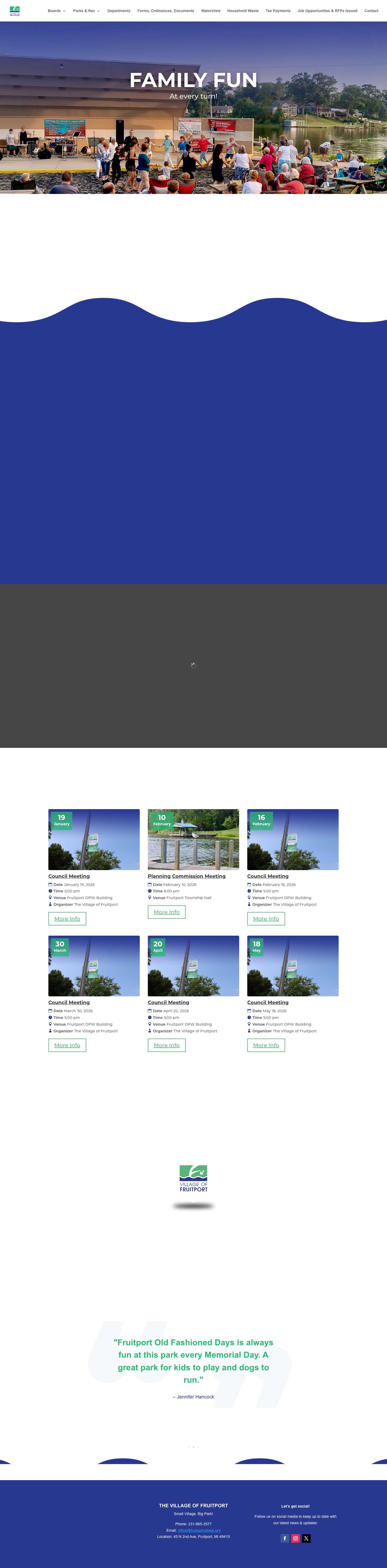Click 'Location: 45 N 2nd Ave, Fruitport' text
The width and height of the screenshot is (387, 1568).
coord(193,1536)
